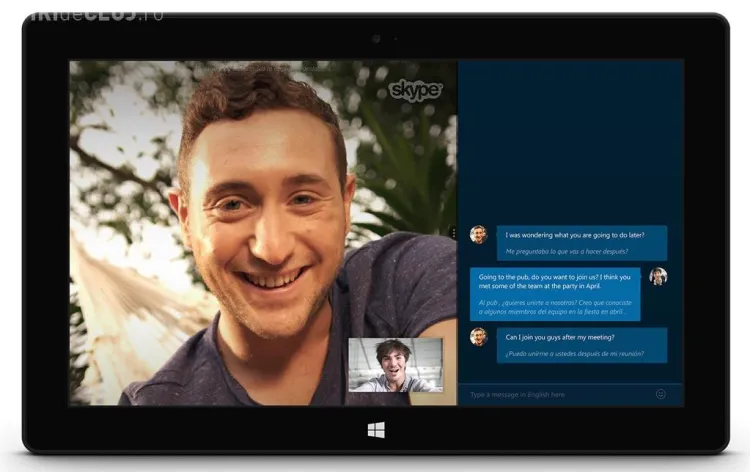Click avatar next to "Can I join you guys" message
This screenshot has width=750, height=472.
[479, 337]
